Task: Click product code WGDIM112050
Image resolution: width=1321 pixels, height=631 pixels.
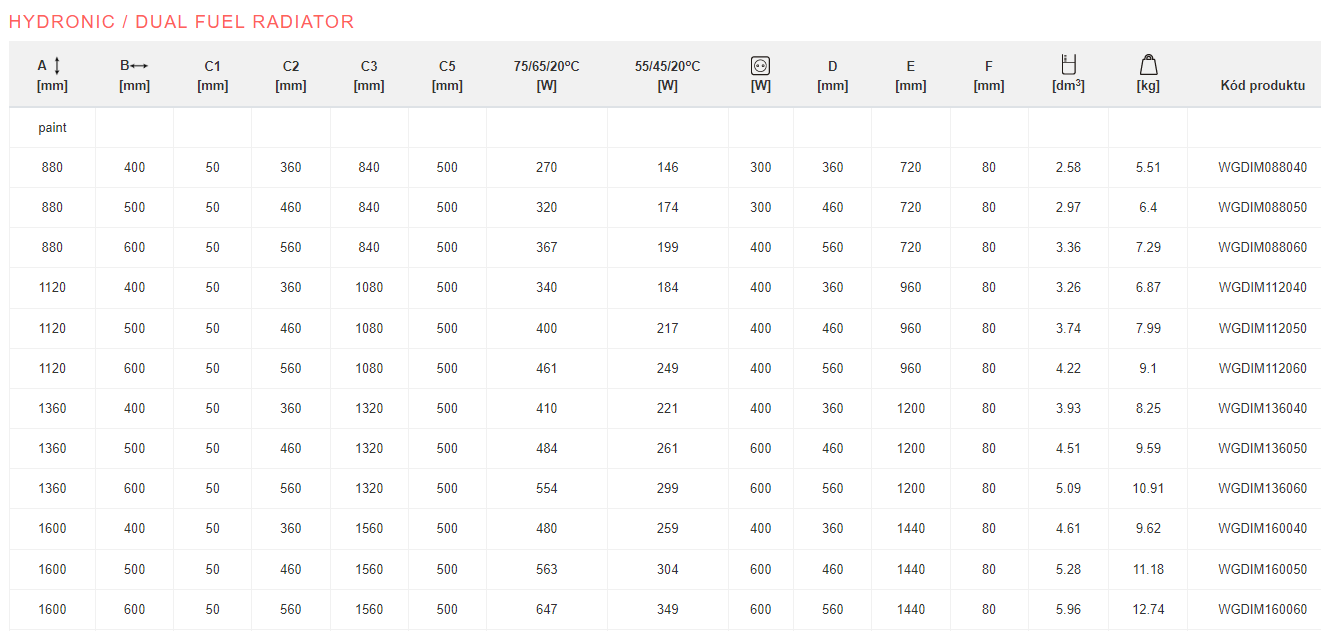Action: coord(1262,328)
